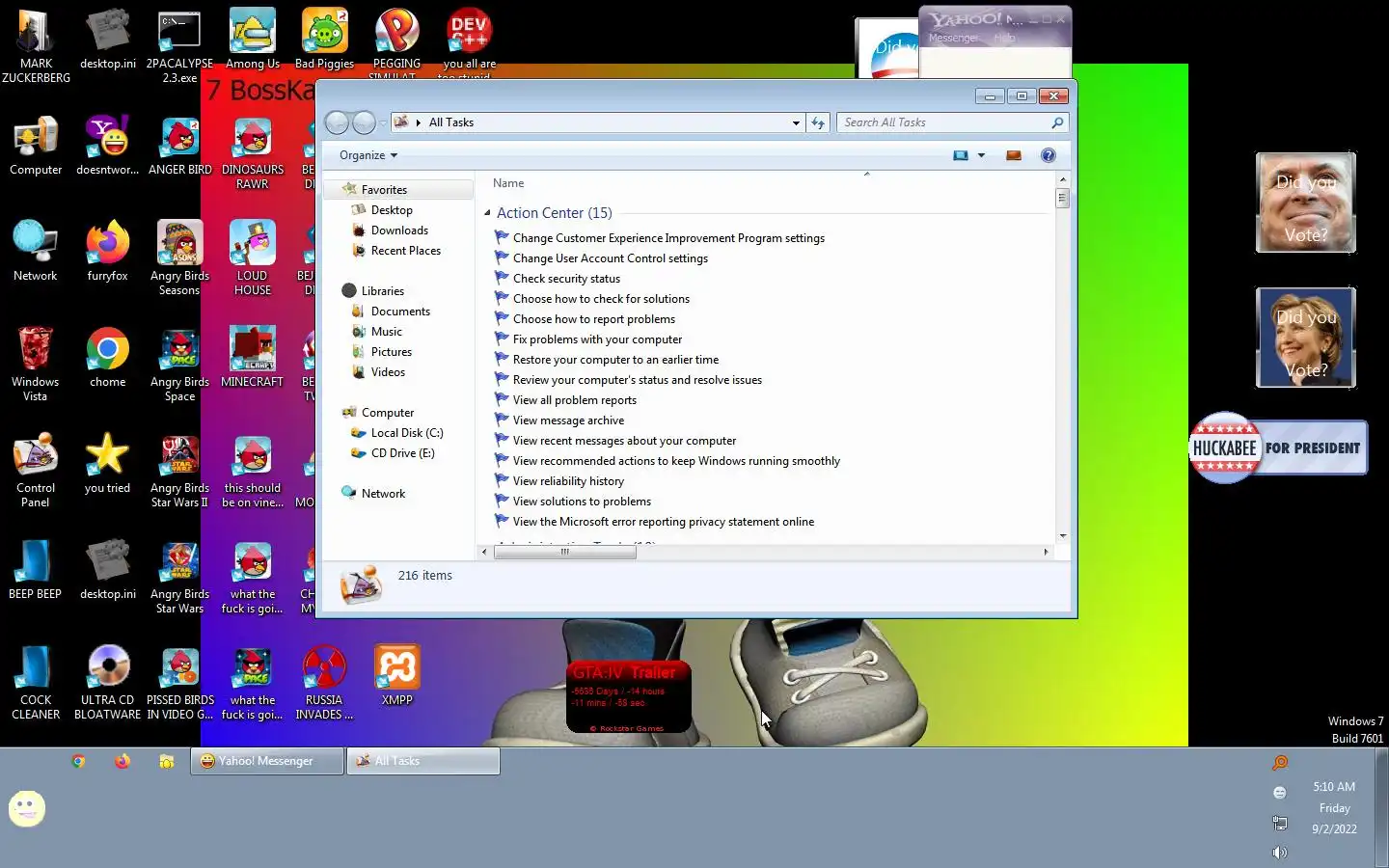1389x868 pixels.
Task: Open Angry Birds Space icon
Action: [180, 365]
